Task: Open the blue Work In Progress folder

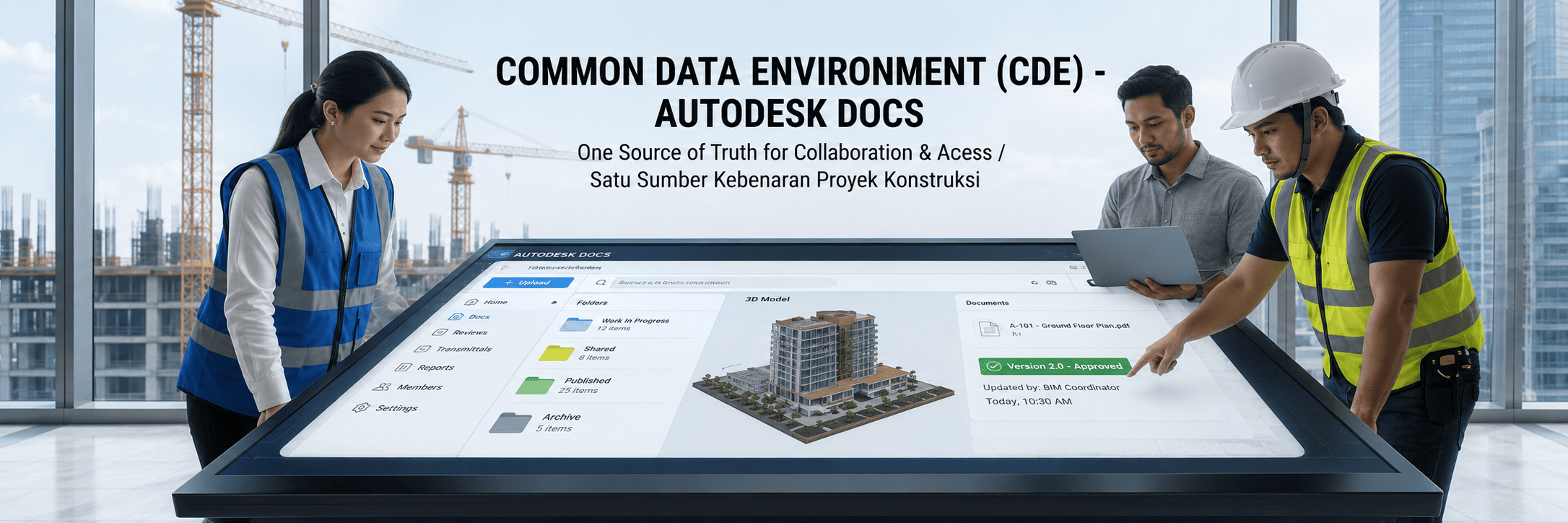Action: coord(576,324)
